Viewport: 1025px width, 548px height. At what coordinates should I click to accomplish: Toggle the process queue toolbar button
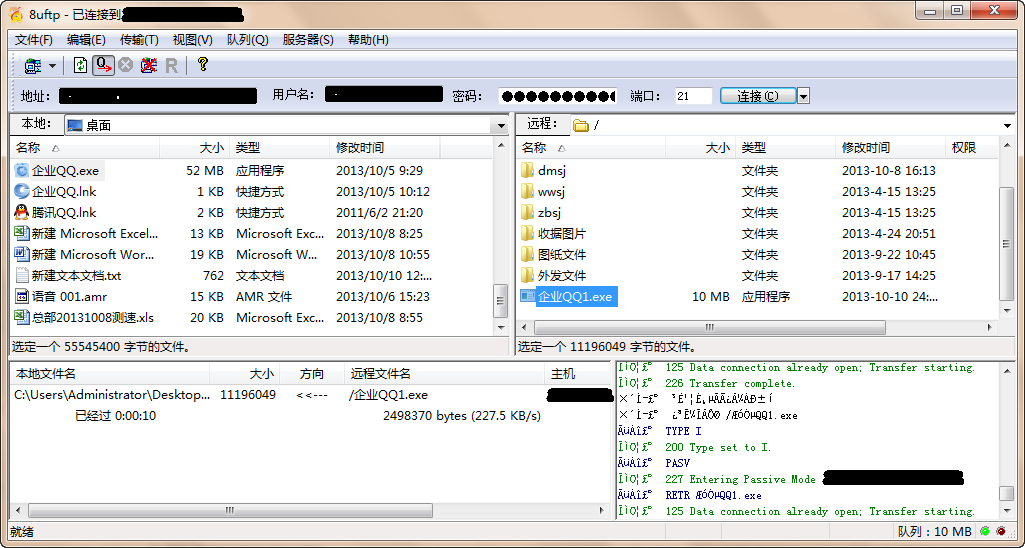click(x=103, y=66)
